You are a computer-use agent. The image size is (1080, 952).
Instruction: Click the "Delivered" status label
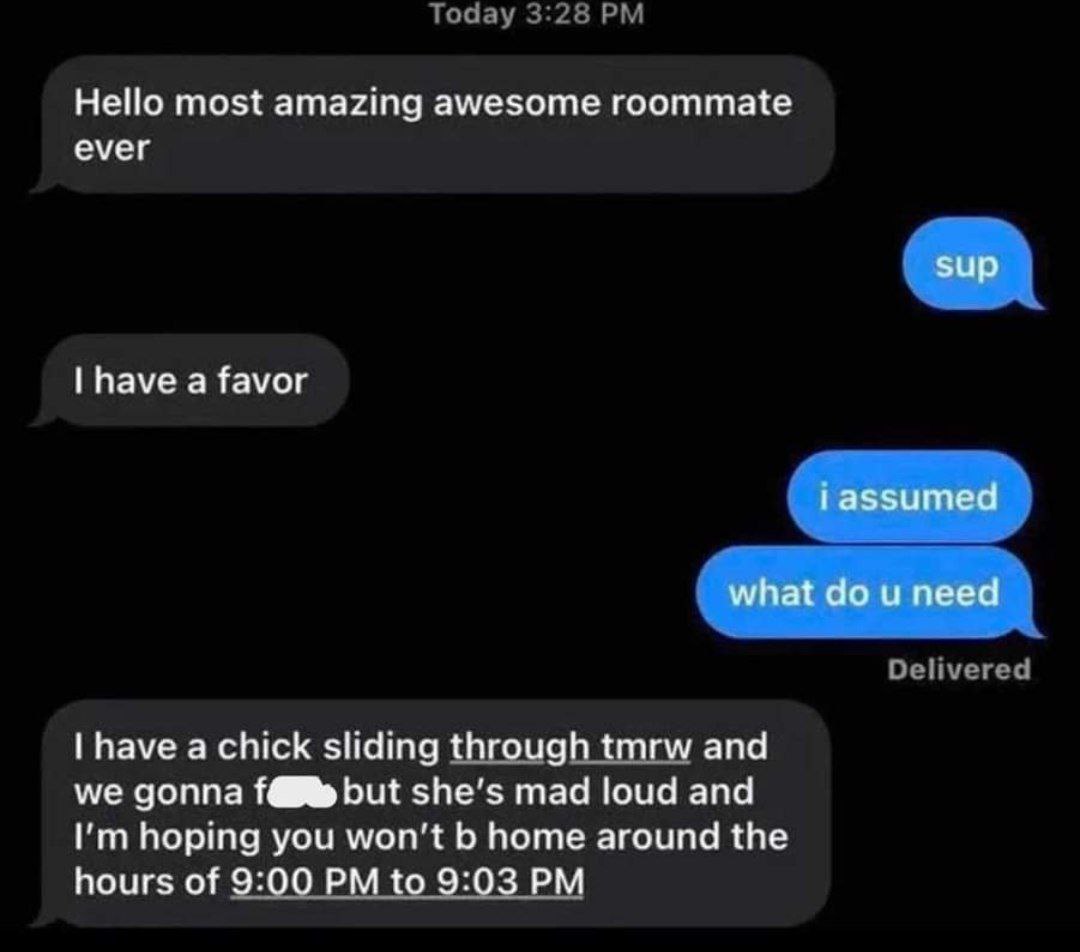(959, 669)
